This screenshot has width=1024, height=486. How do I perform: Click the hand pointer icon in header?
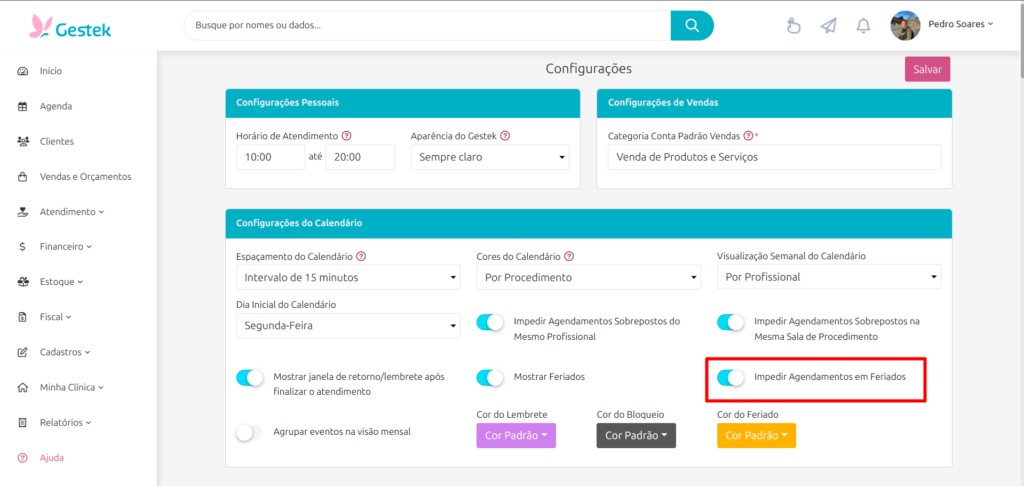[794, 26]
